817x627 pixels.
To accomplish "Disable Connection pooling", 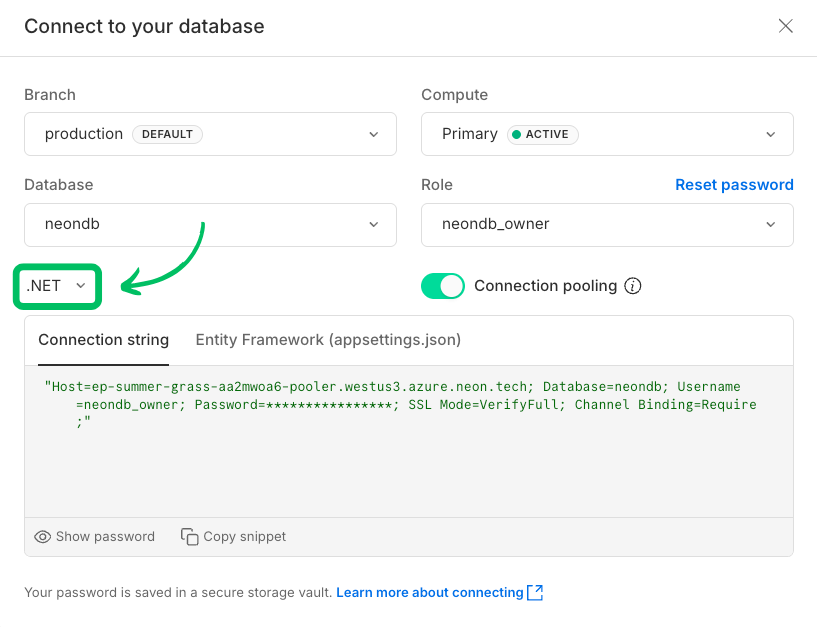I will pos(443,286).
